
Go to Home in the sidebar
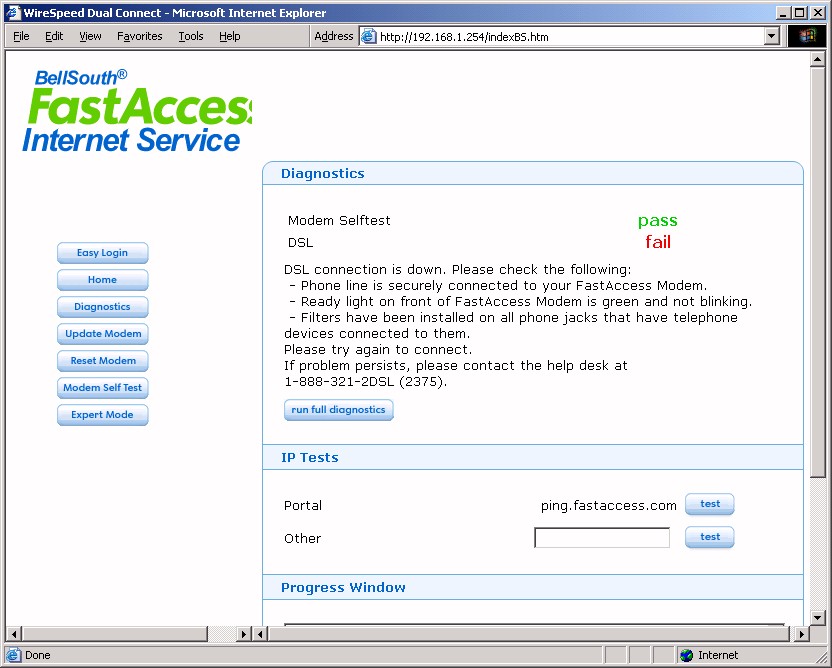[102, 280]
